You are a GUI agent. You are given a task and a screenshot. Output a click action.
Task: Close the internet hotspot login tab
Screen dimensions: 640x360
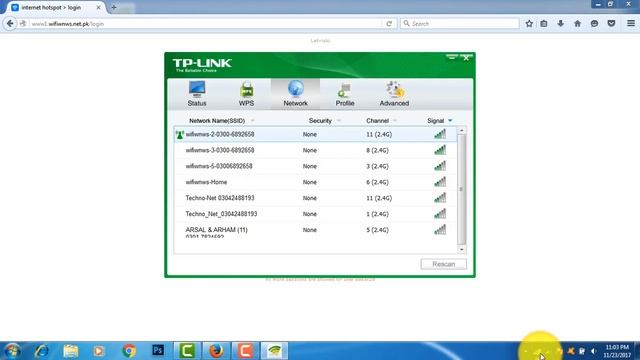click(x=98, y=8)
